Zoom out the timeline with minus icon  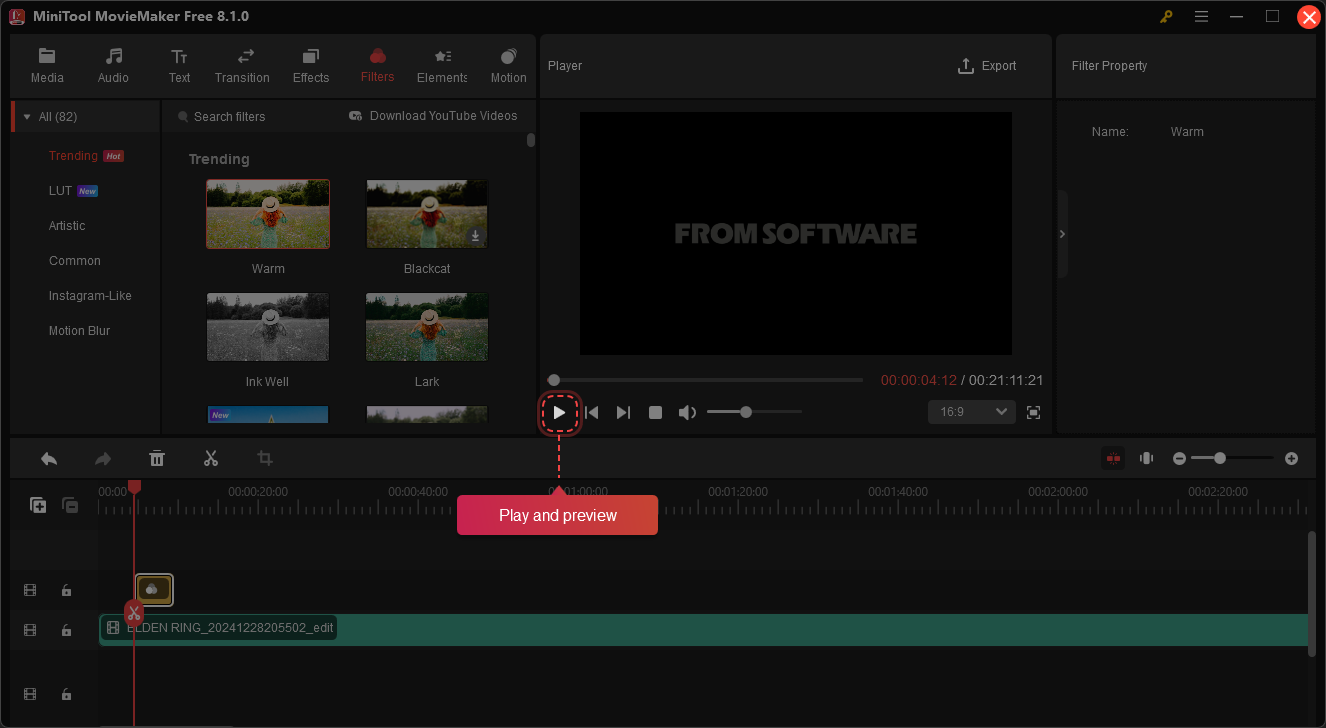pyautogui.click(x=1179, y=458)
